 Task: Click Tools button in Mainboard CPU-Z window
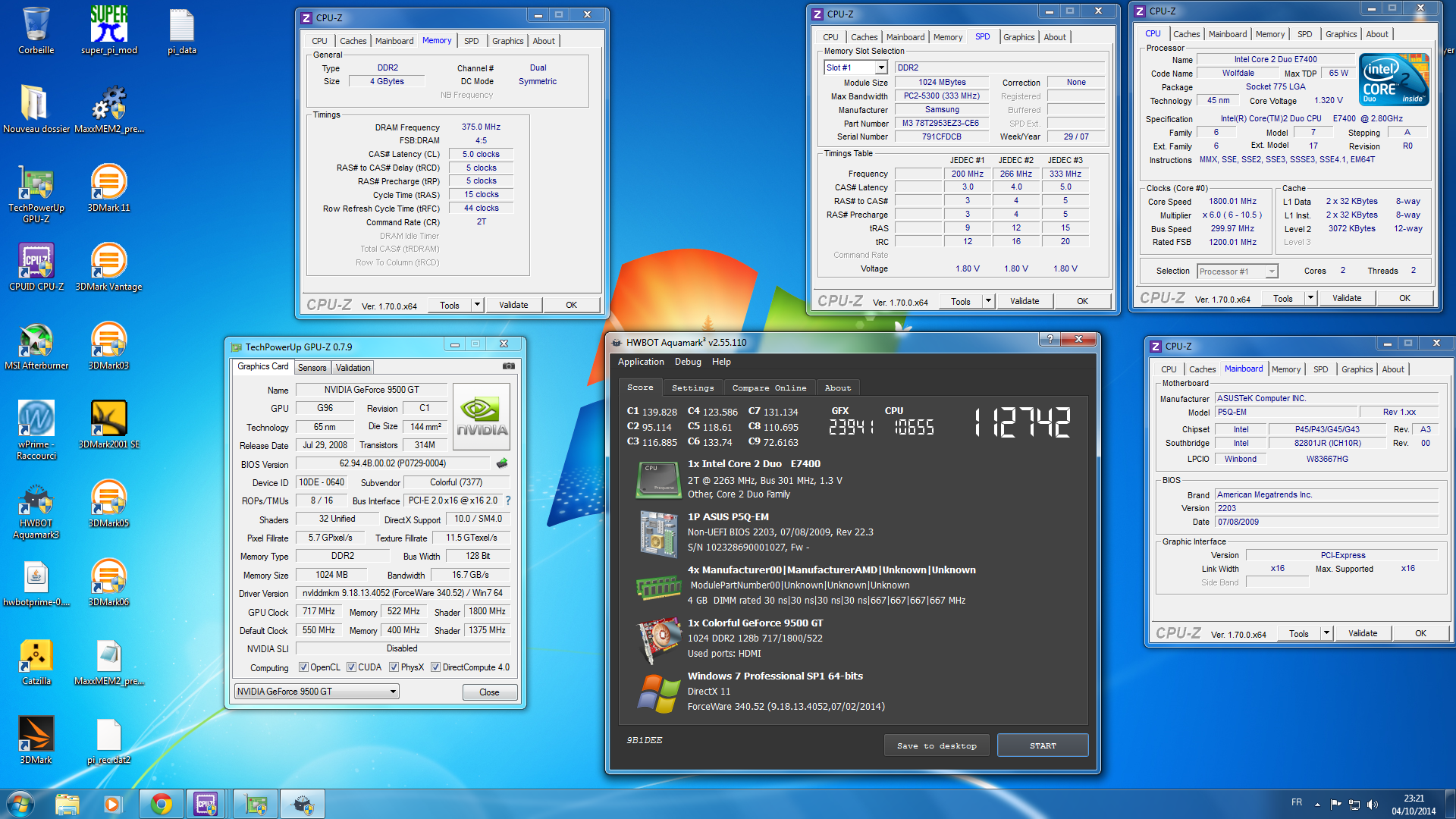1299,633
